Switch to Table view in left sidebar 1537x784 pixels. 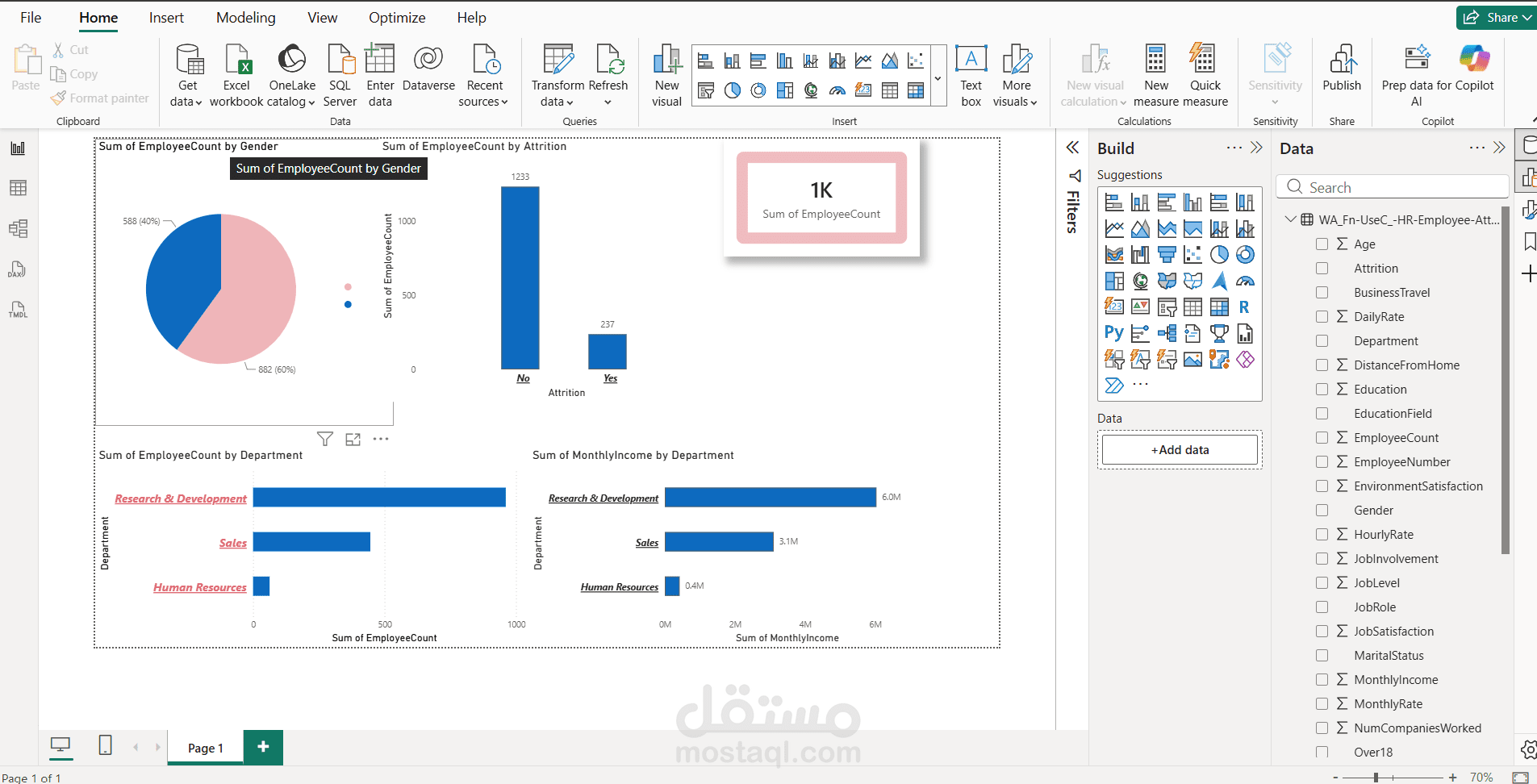[x=18, y=188]
